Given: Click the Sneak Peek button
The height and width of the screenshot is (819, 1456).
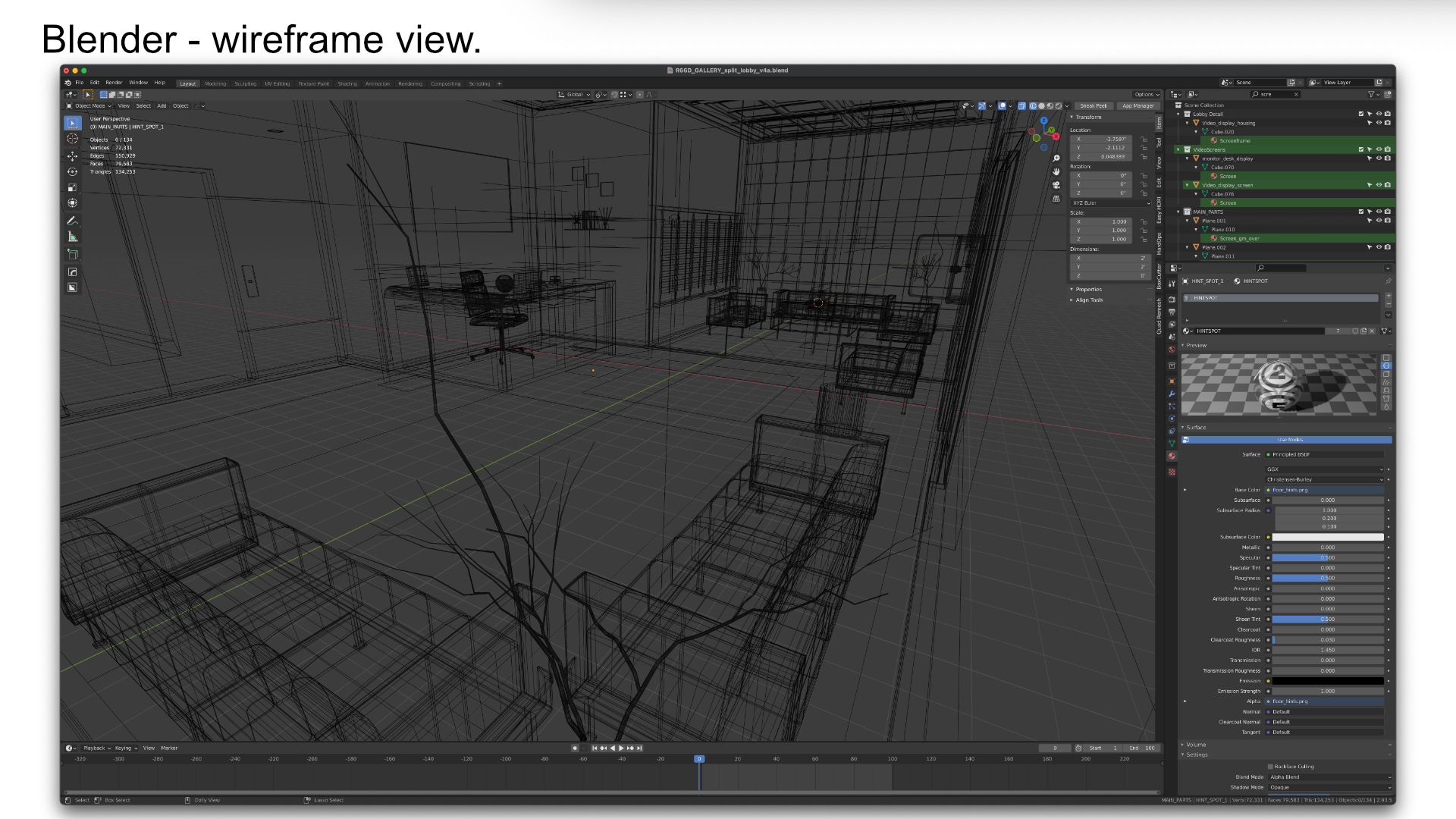Looking at the screenshot, I should (x=1094, y=106).
